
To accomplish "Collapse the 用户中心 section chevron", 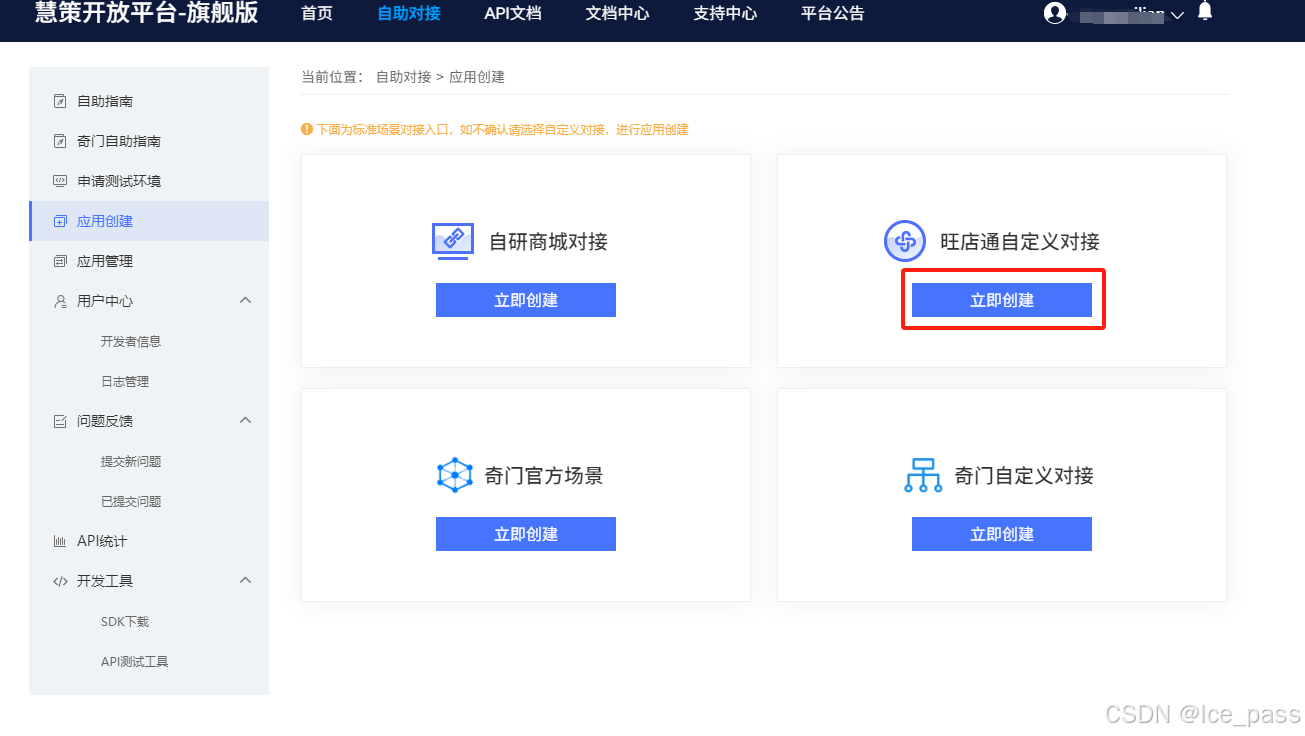I will pyautogui.click(x=245, y=300).
